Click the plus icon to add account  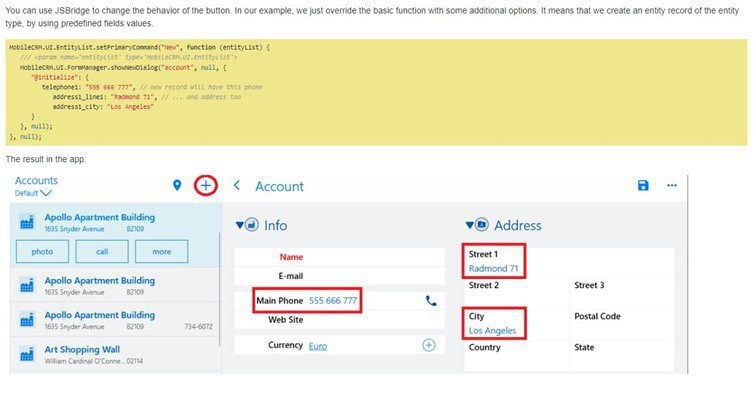[x=205, y=185]
